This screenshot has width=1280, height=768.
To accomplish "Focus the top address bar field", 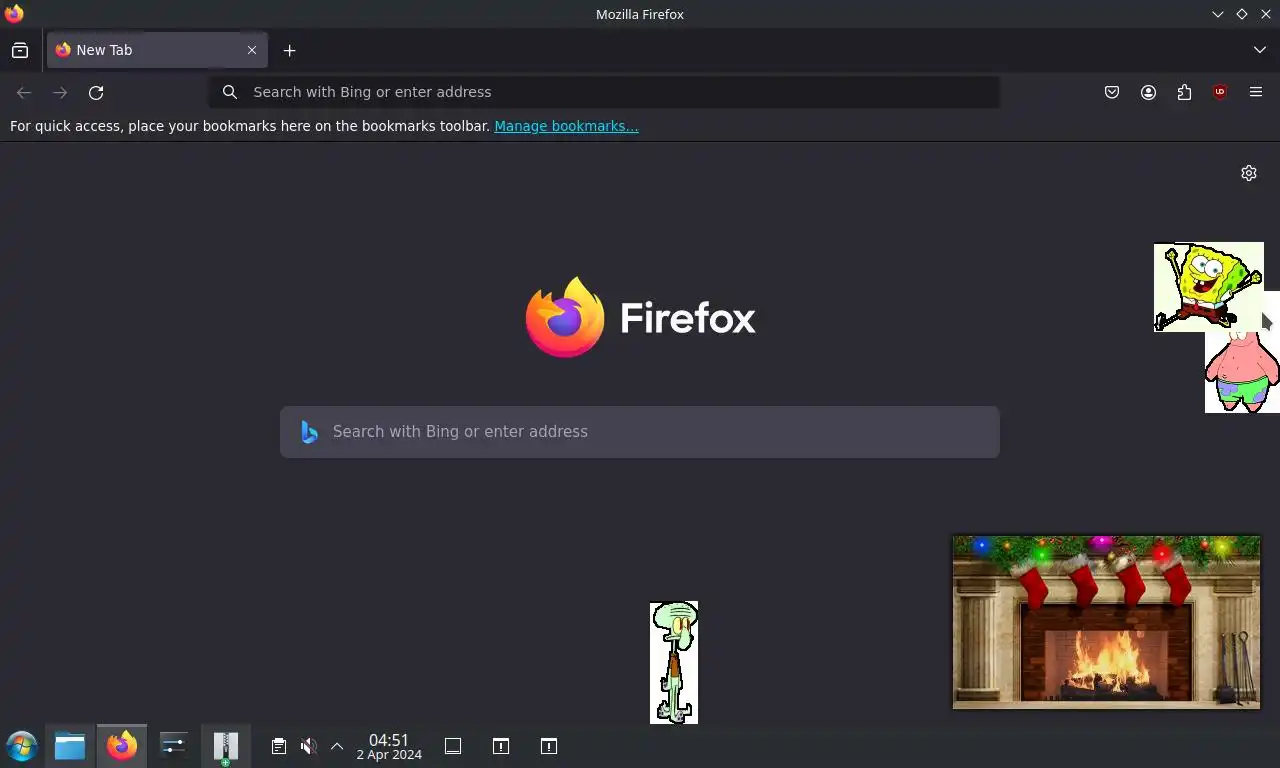I will (x=604, y=92).
